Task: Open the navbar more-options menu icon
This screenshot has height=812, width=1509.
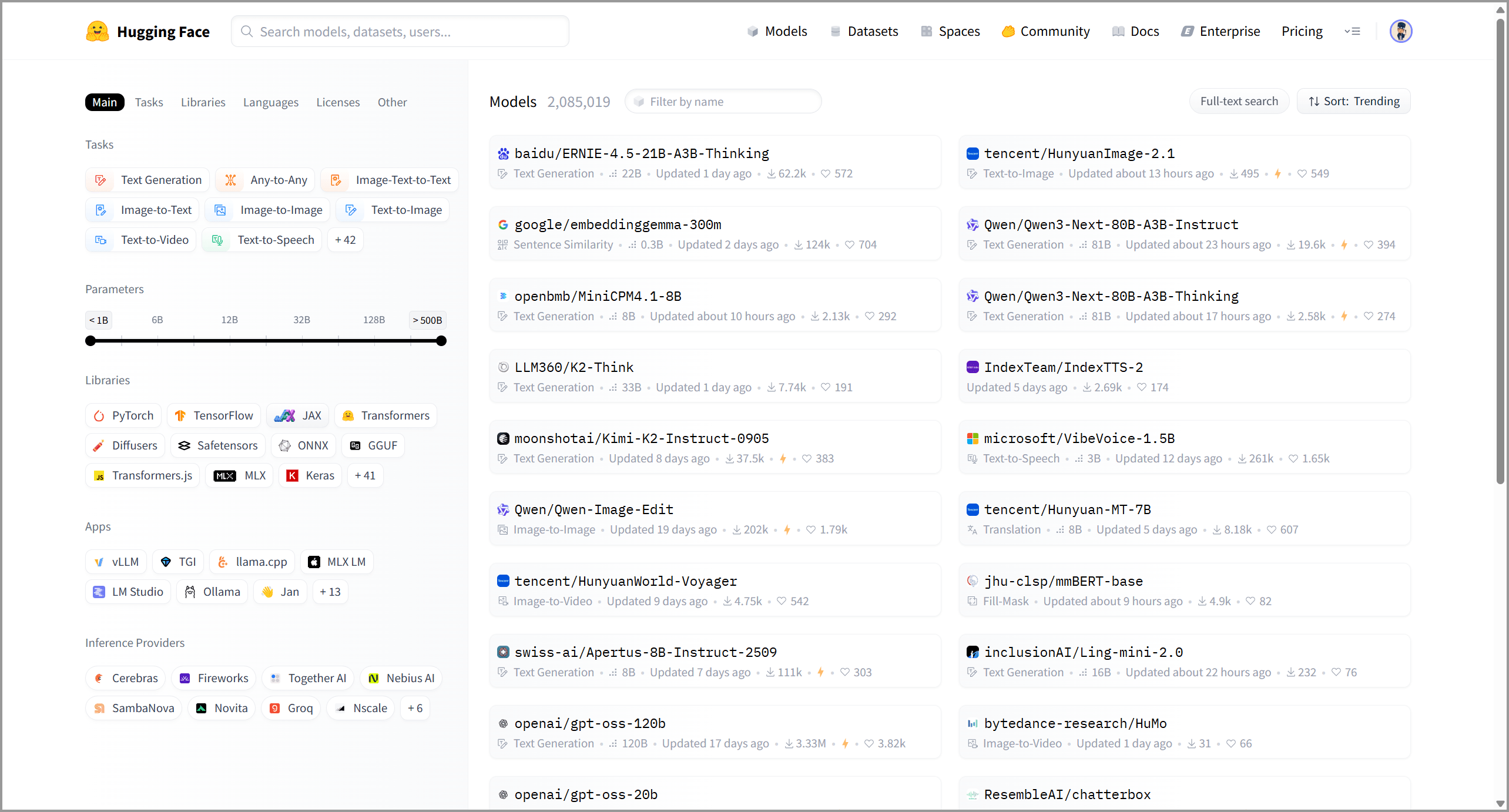Action: tap(1352, 31)
